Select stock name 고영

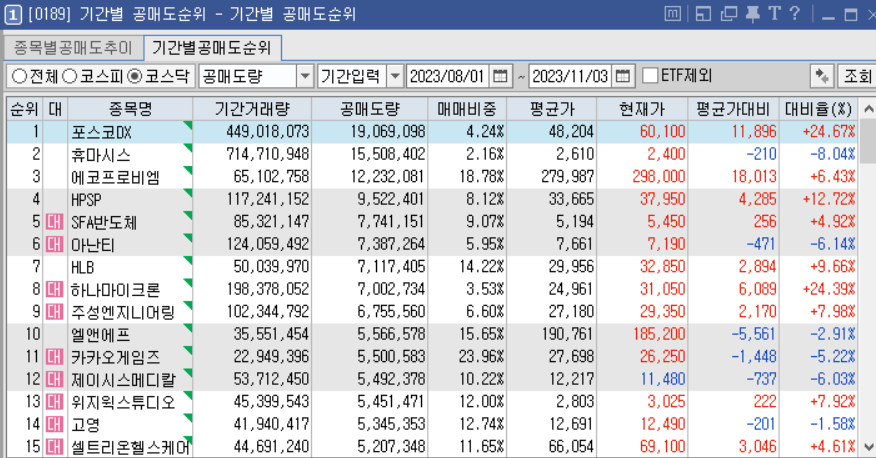coord(85,424)
